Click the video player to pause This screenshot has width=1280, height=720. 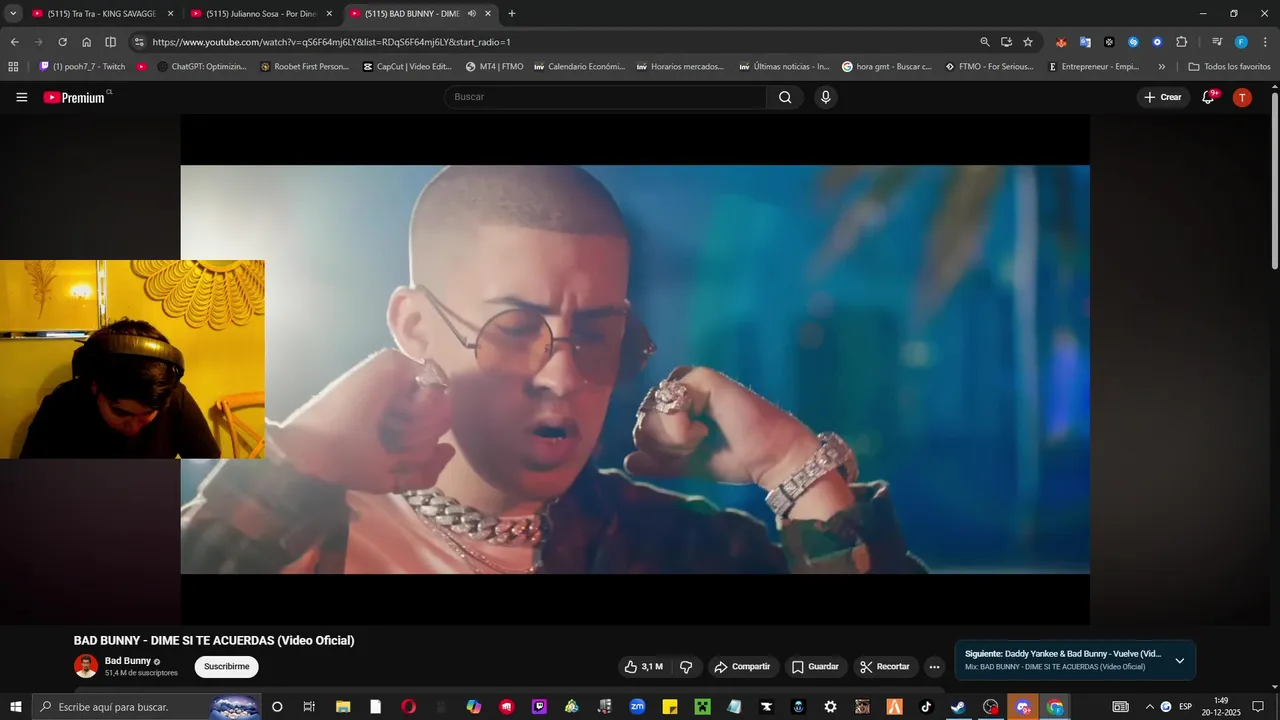635,369
